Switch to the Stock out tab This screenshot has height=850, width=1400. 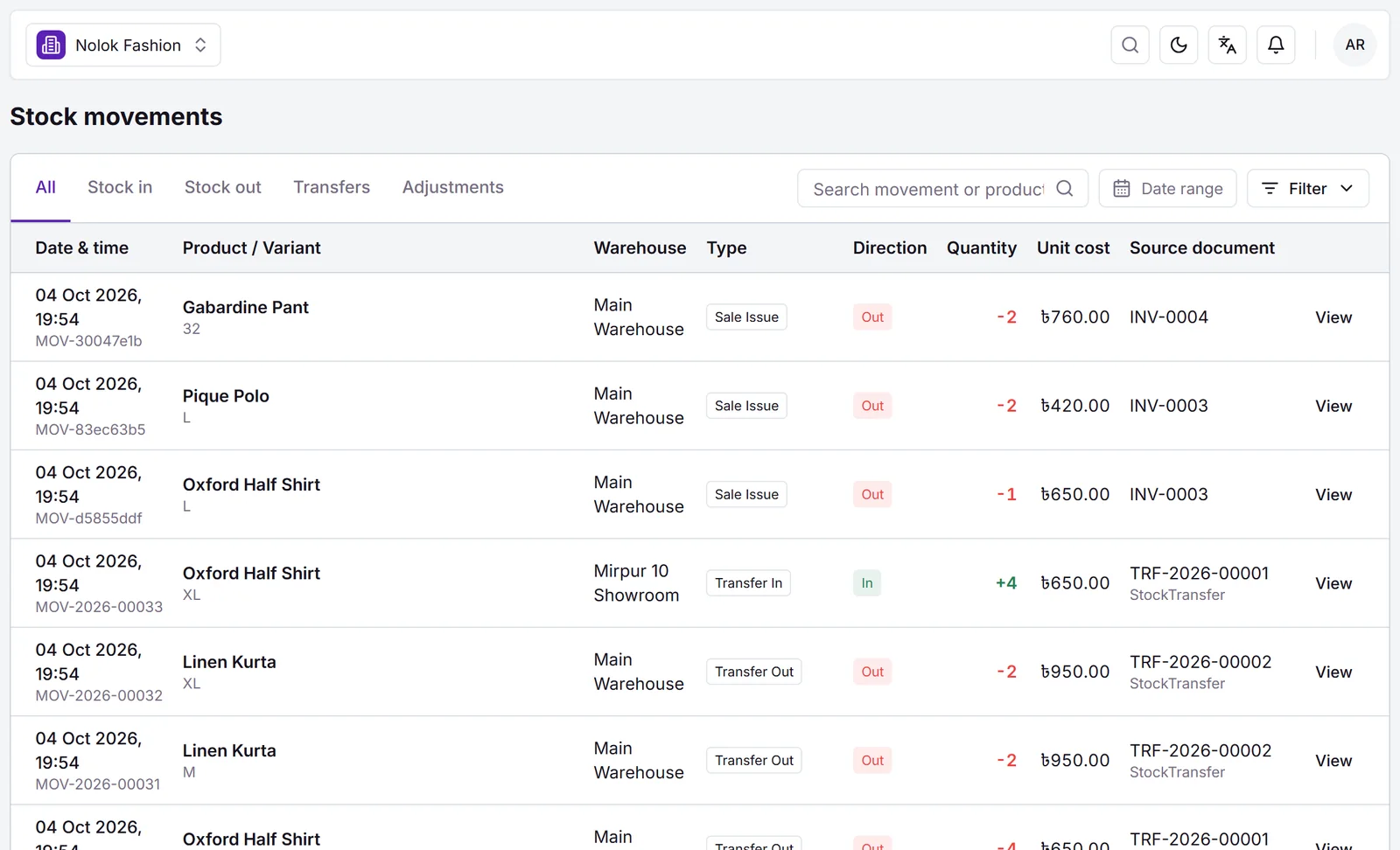tap(222, 187)
